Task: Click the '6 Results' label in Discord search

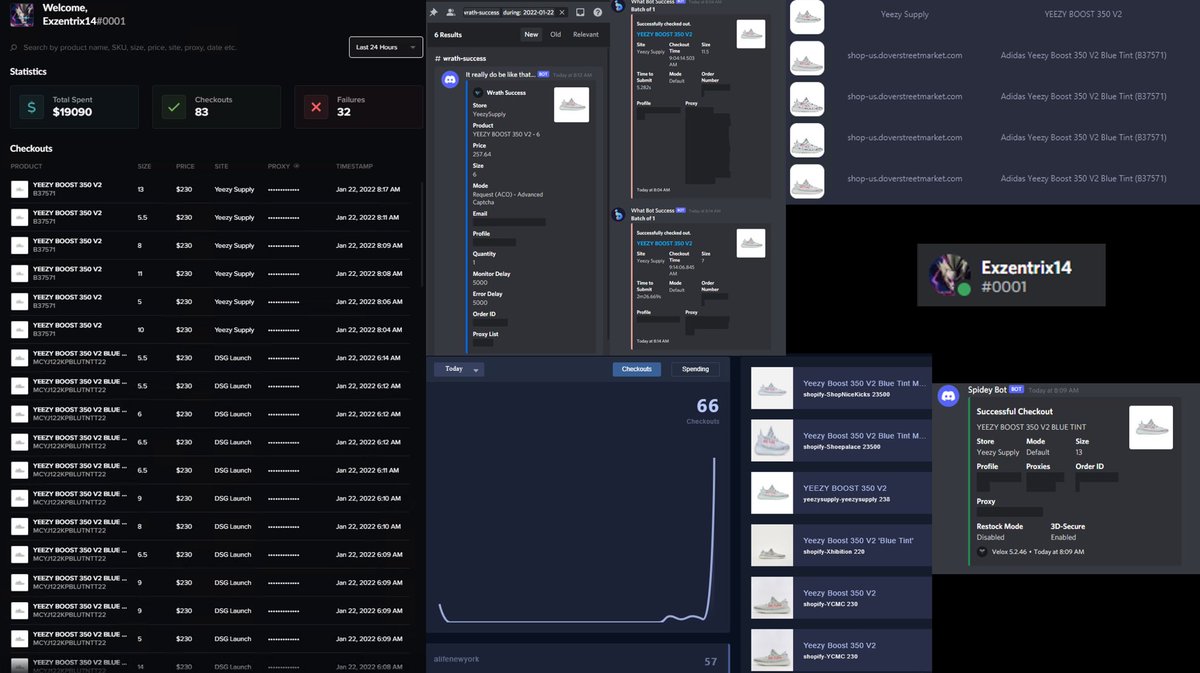Action: [x=449, y=34]
